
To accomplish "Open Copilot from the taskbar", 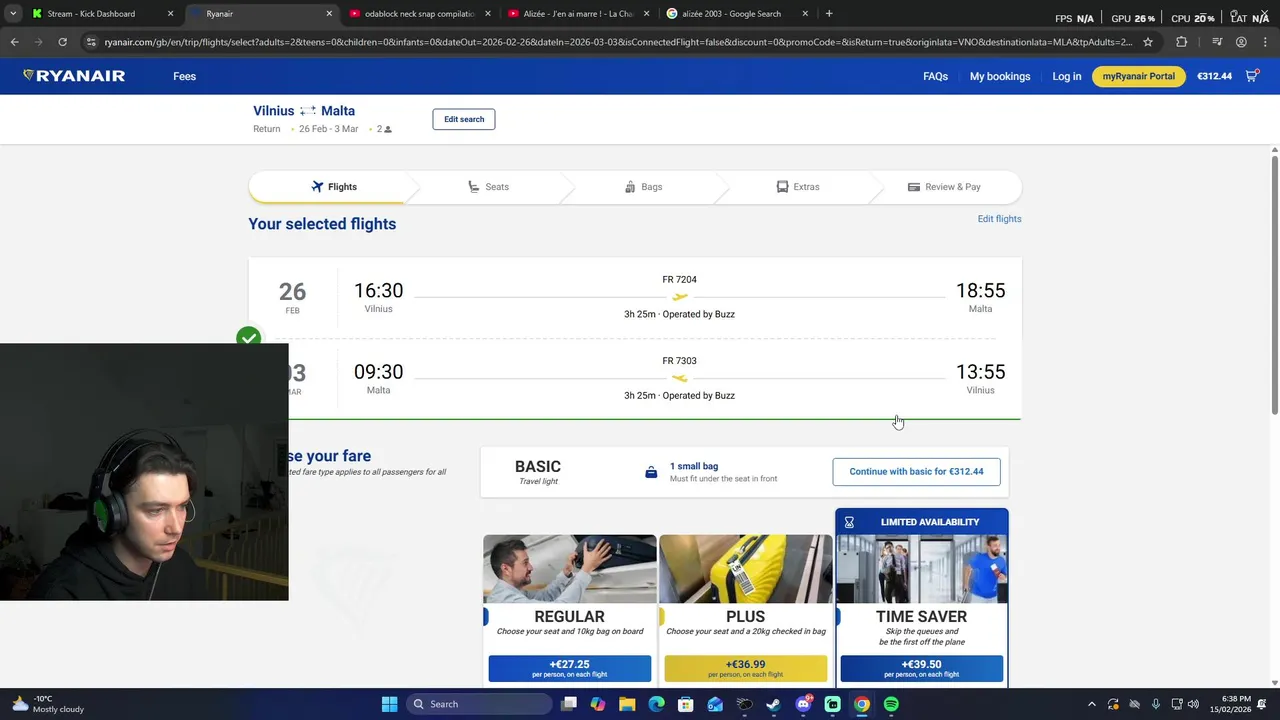I will pyautogui.click(x=597, y=704).
